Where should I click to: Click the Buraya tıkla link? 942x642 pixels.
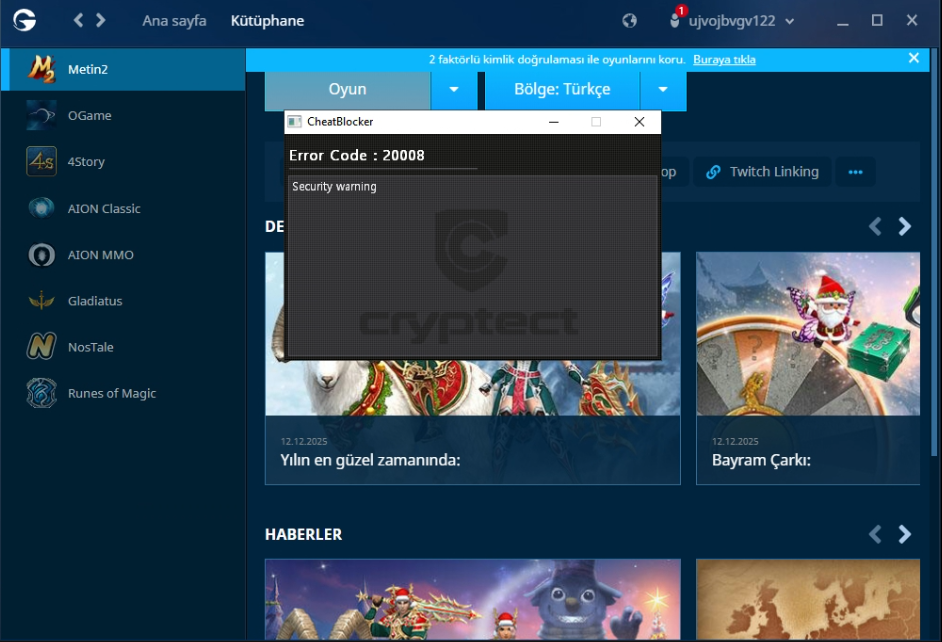click(x=724, y=59)
